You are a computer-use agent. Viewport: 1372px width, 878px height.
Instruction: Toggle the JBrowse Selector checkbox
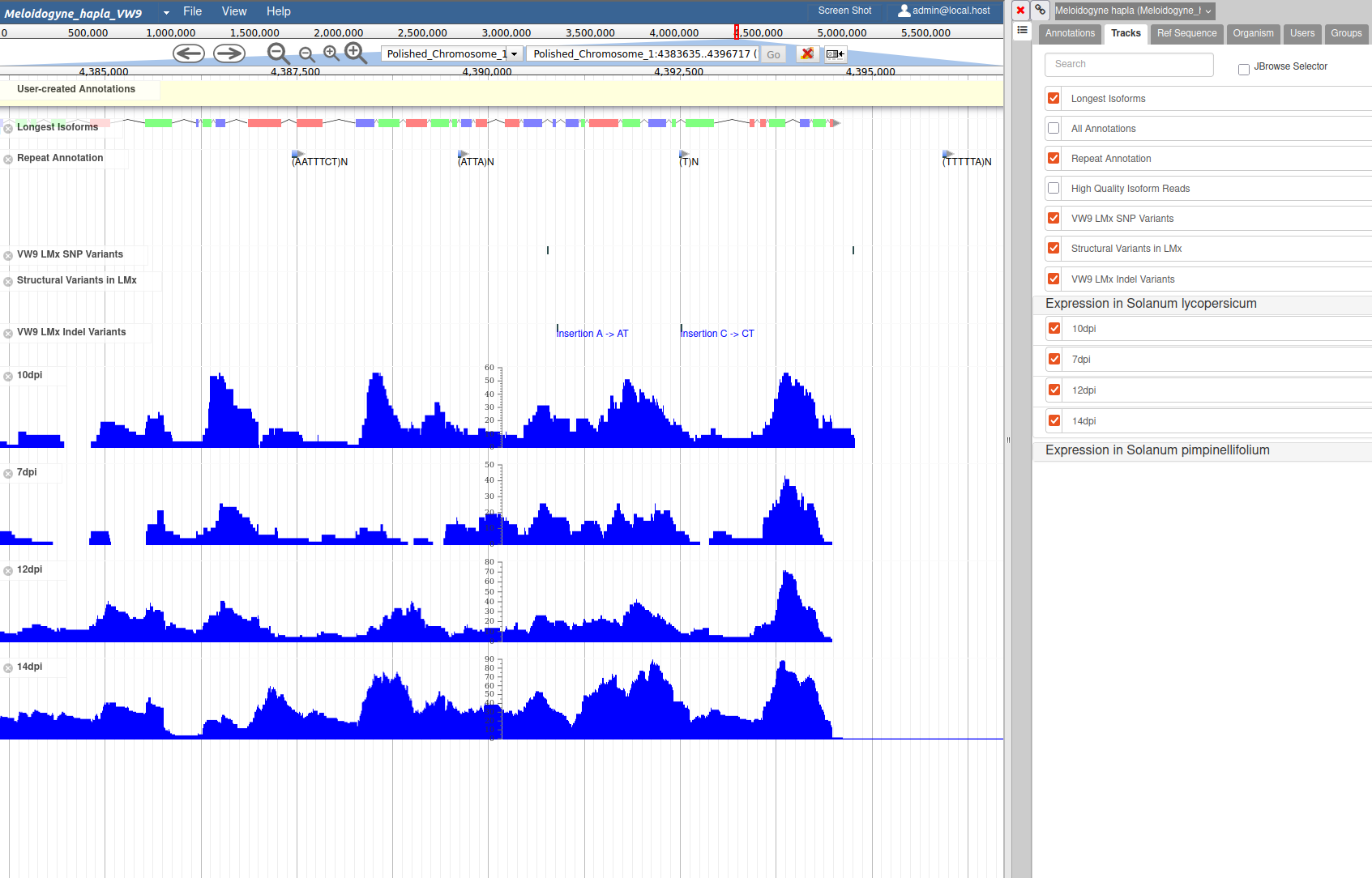pyautogui.click(x=1243, y=69)
